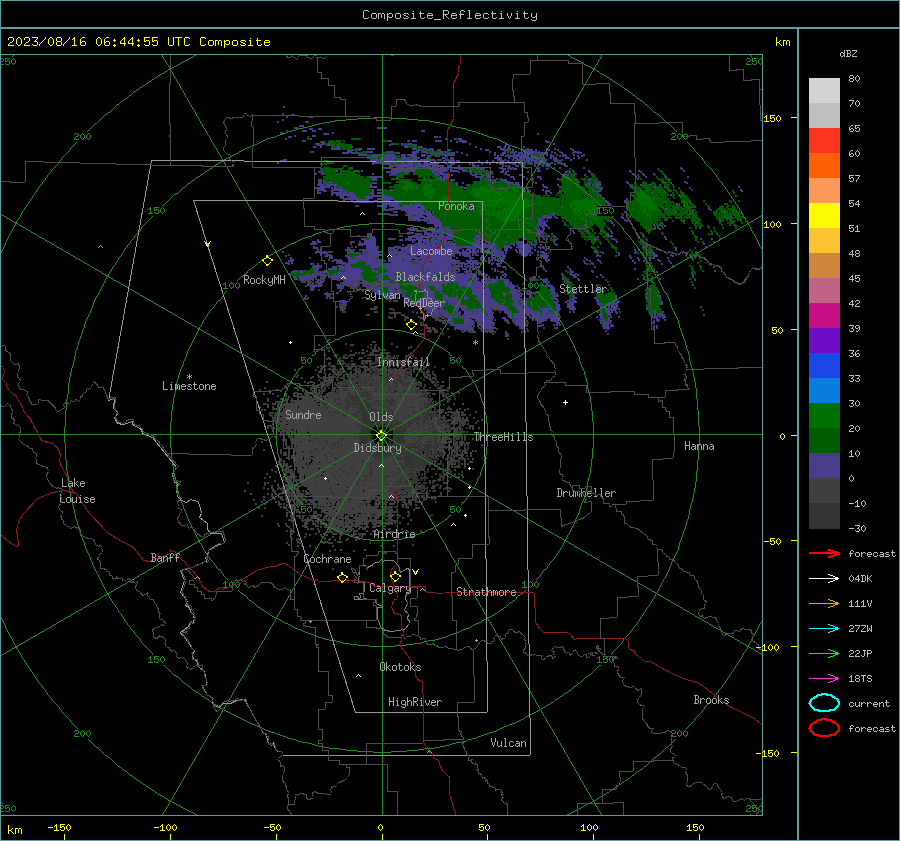The height and width of the screenshot is (841, 900).
Task: Click the cyan 27ZW arrow icon
Action: click(824, 629)
